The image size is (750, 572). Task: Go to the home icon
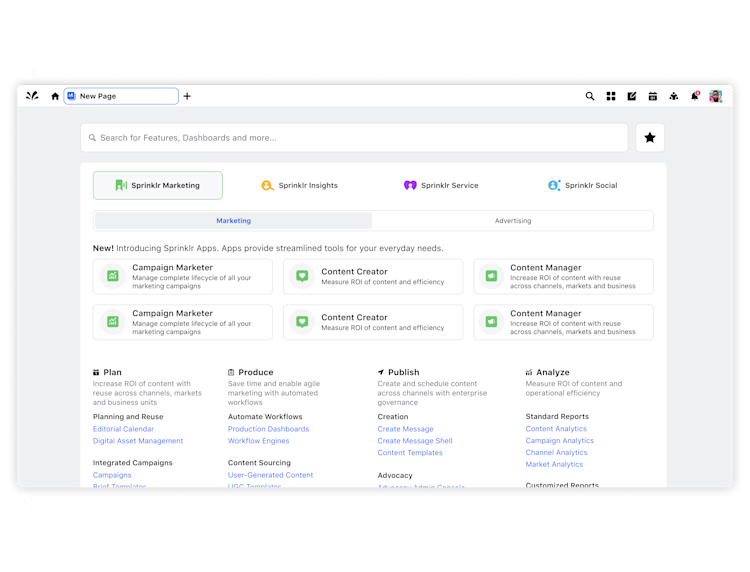[x=55, y=96]
